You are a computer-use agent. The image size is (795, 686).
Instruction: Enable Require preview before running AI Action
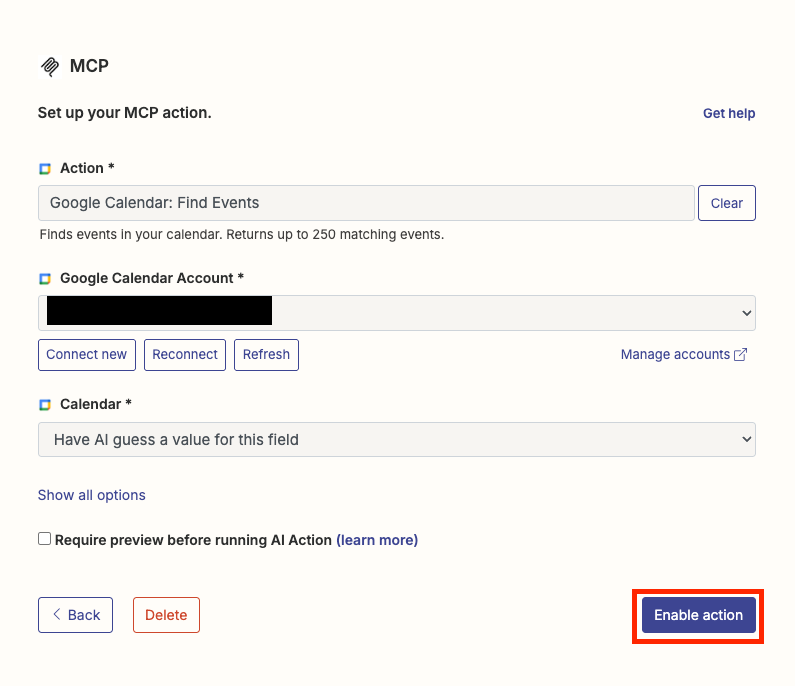tap(44, 539)
